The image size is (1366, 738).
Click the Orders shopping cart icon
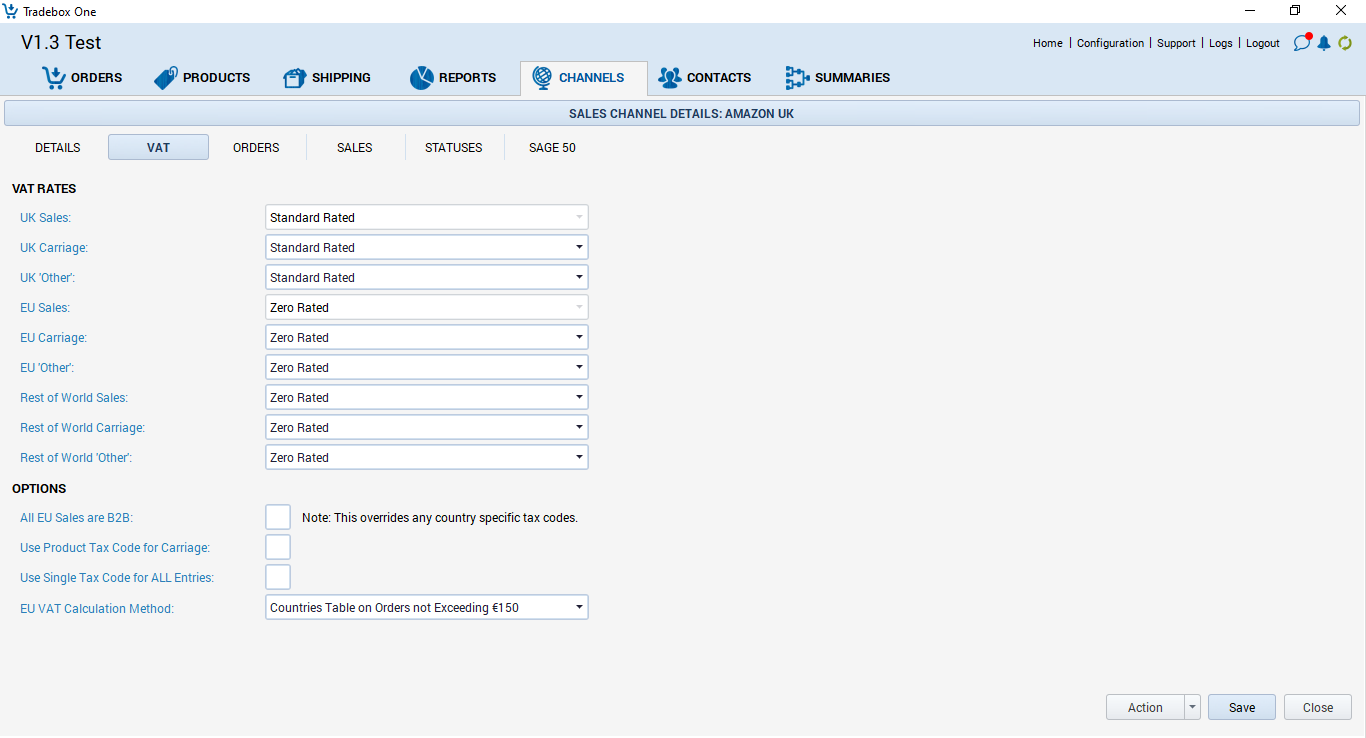pos(53,78)
